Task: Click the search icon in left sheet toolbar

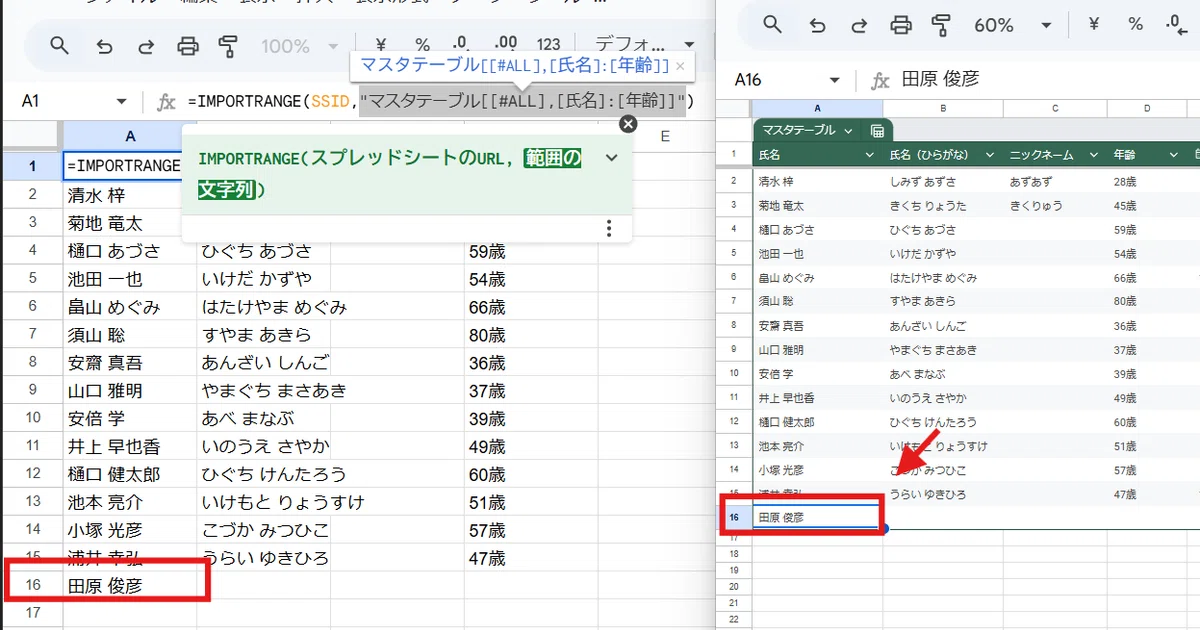Action: click(60, 45)
